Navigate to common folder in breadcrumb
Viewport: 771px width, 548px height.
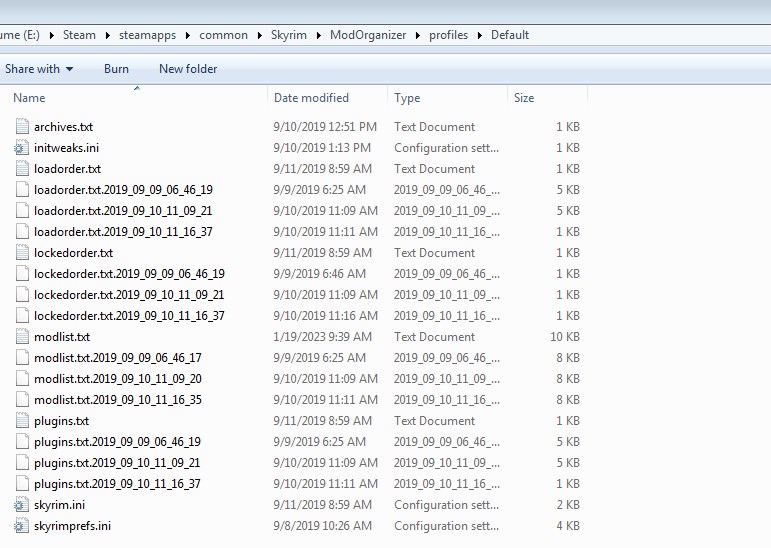(x=223, y=35)
